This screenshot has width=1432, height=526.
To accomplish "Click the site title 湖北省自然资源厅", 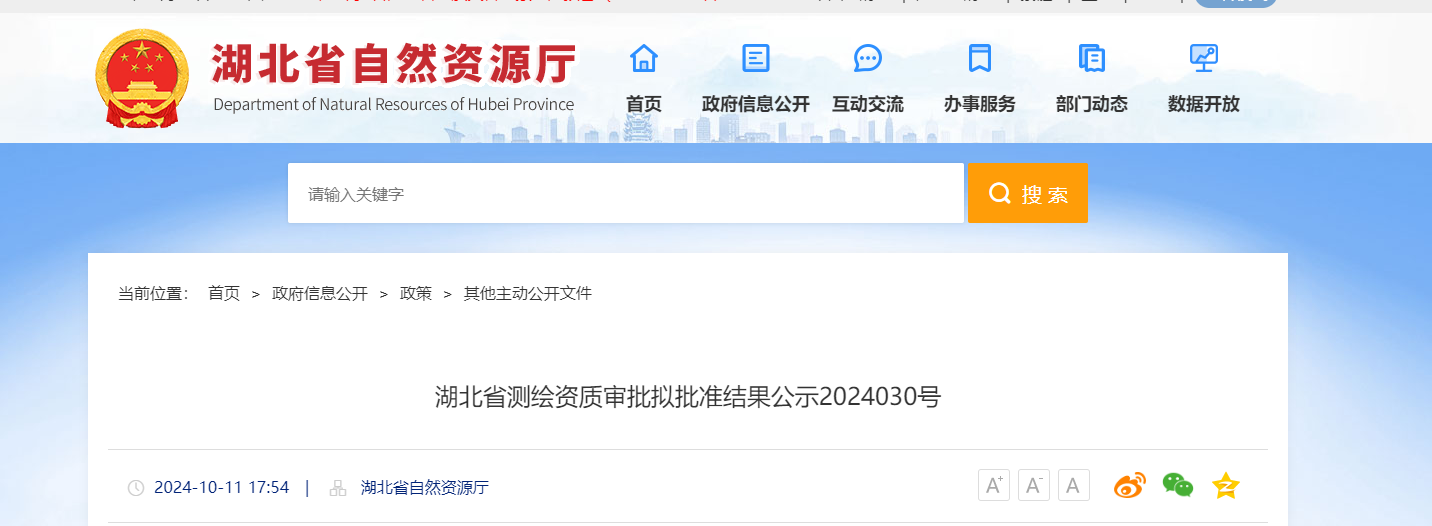I will (x=394, y=64).
